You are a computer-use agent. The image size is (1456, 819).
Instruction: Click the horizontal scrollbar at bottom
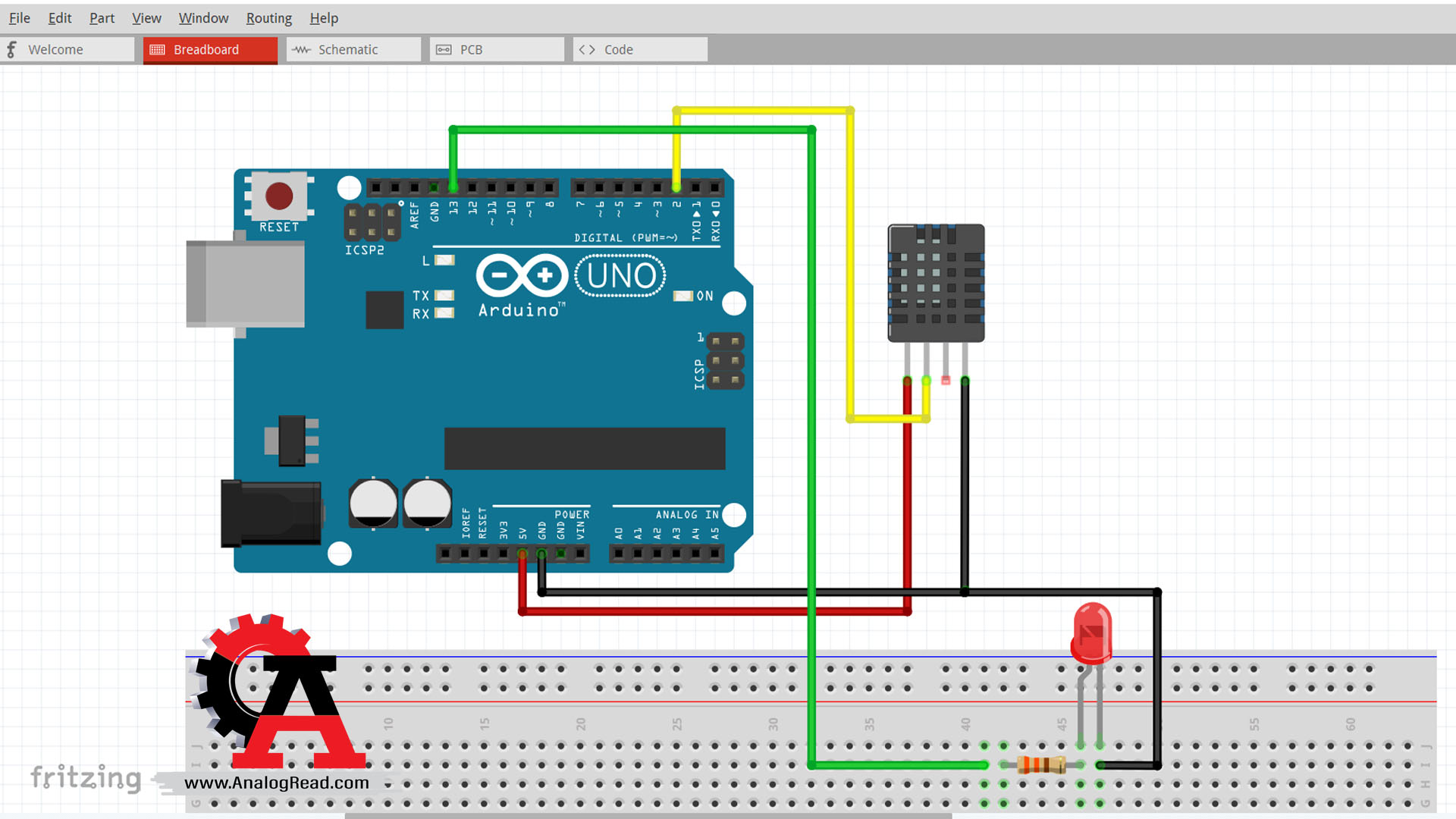tap(648, 816)
